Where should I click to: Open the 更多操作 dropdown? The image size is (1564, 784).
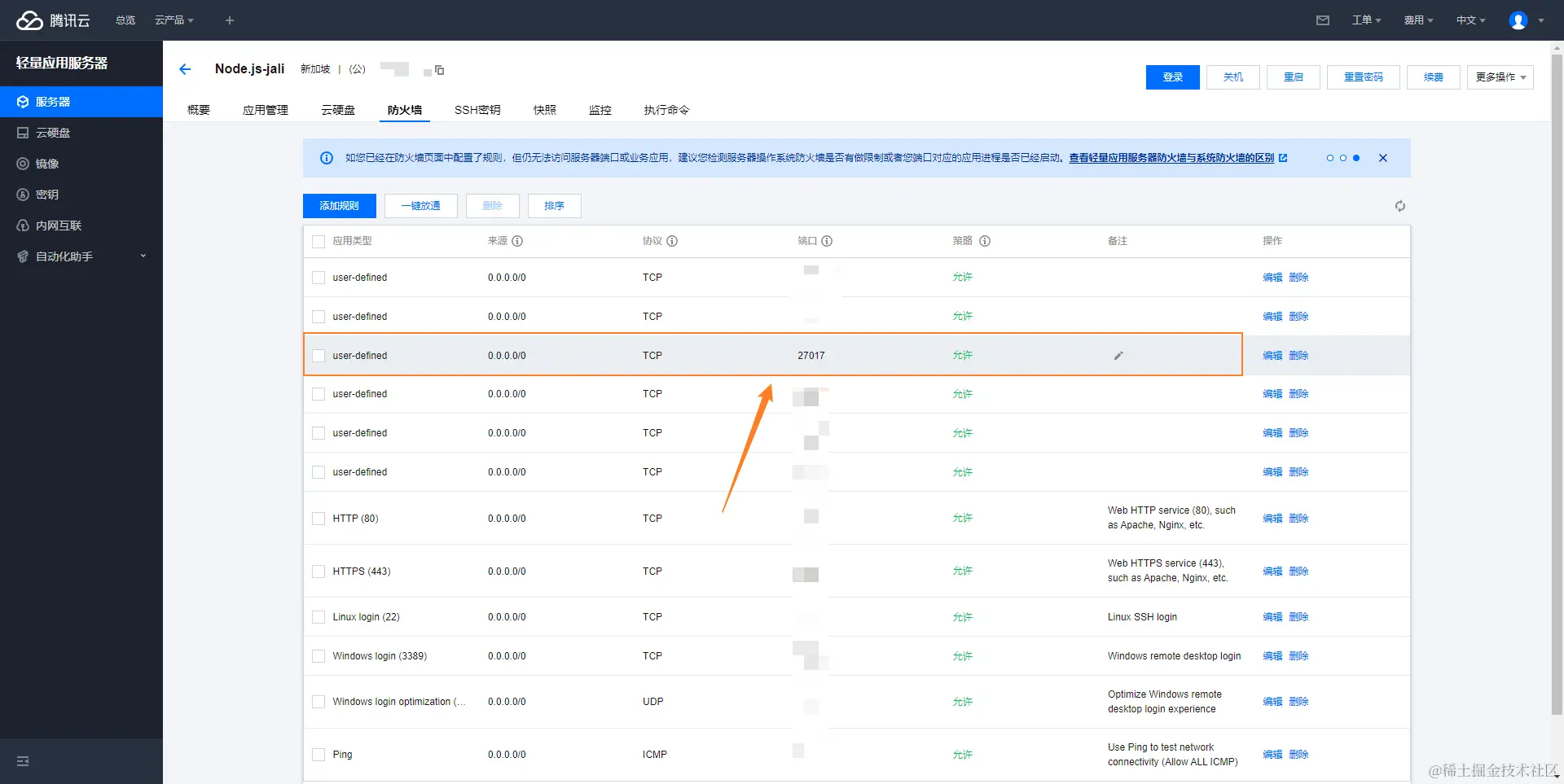tap(1500, 77)
